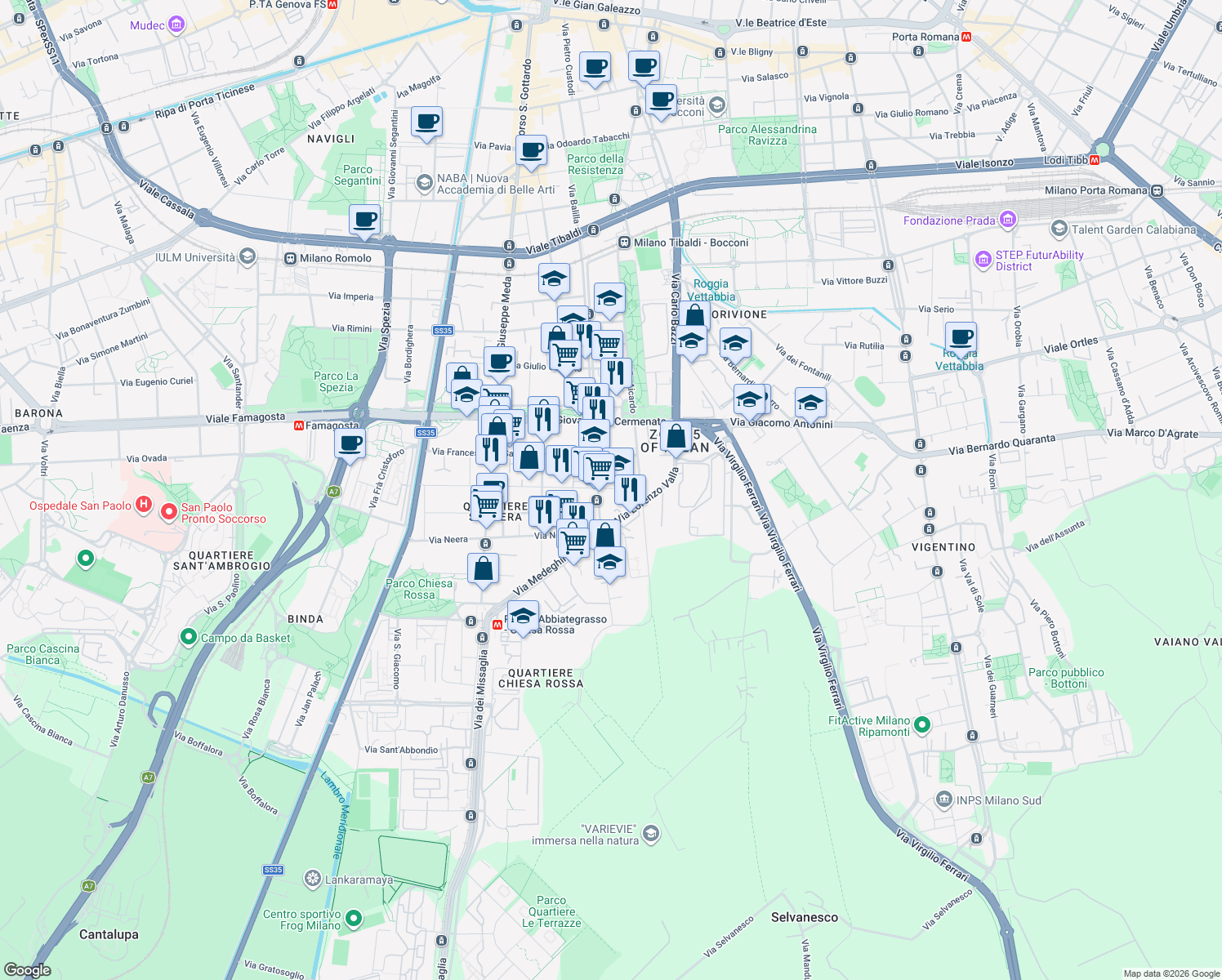Click the shopping cart marker near Via Medeghino
The height and width of the screenshot is (980, 1222).
point(573,541)
